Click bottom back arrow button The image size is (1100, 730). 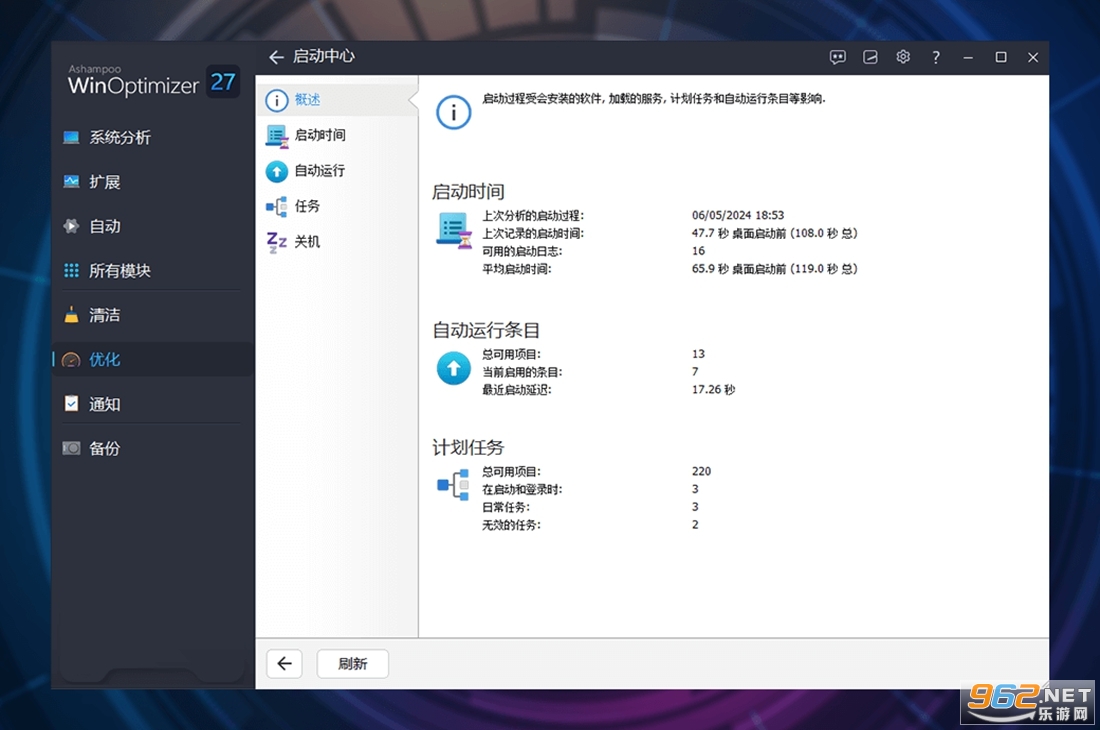pyautogui.click(x=284, y=664)
